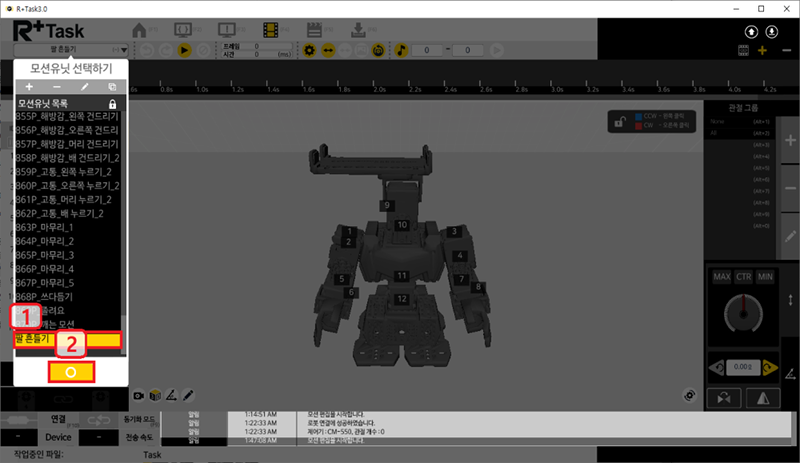Click the upload arrow icon at top right
This screenshot has height=463, width=800.
[749, 31]
